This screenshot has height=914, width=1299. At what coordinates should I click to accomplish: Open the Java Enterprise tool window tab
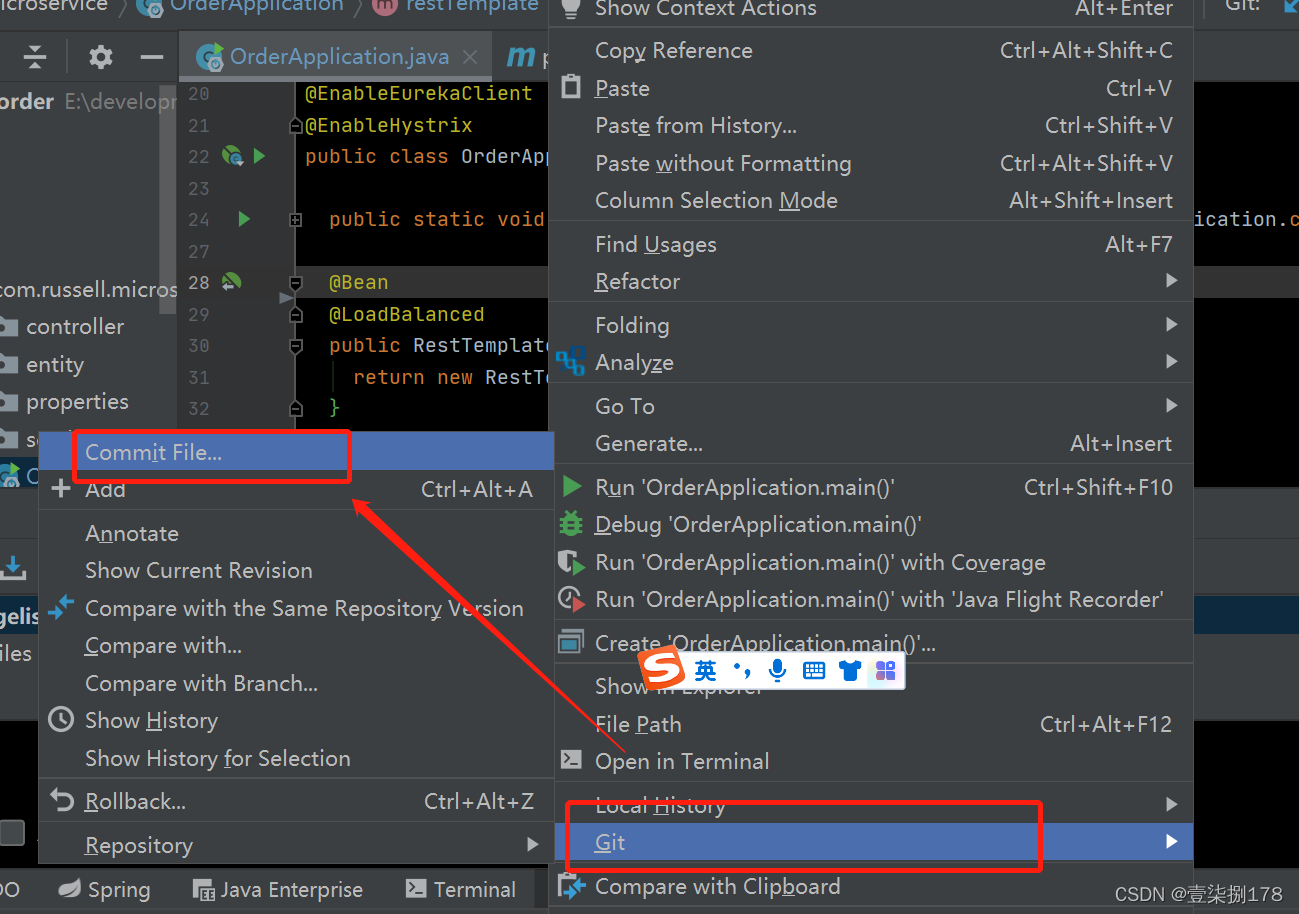coord(277,889)
